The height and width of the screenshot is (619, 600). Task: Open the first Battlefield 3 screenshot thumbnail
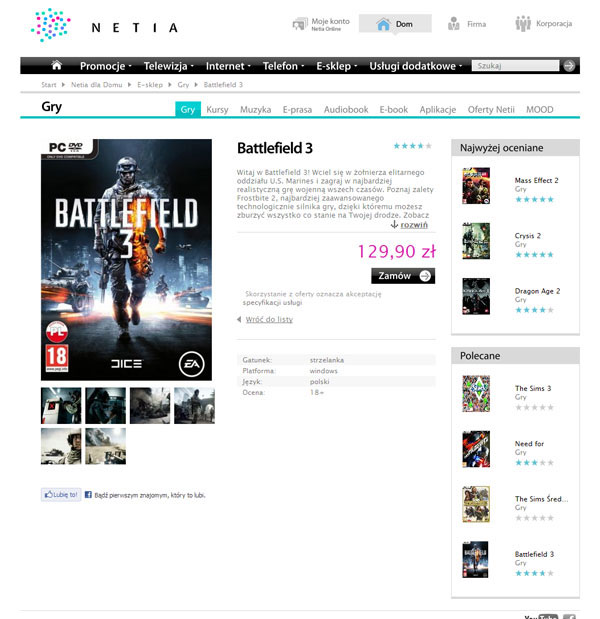61,405
